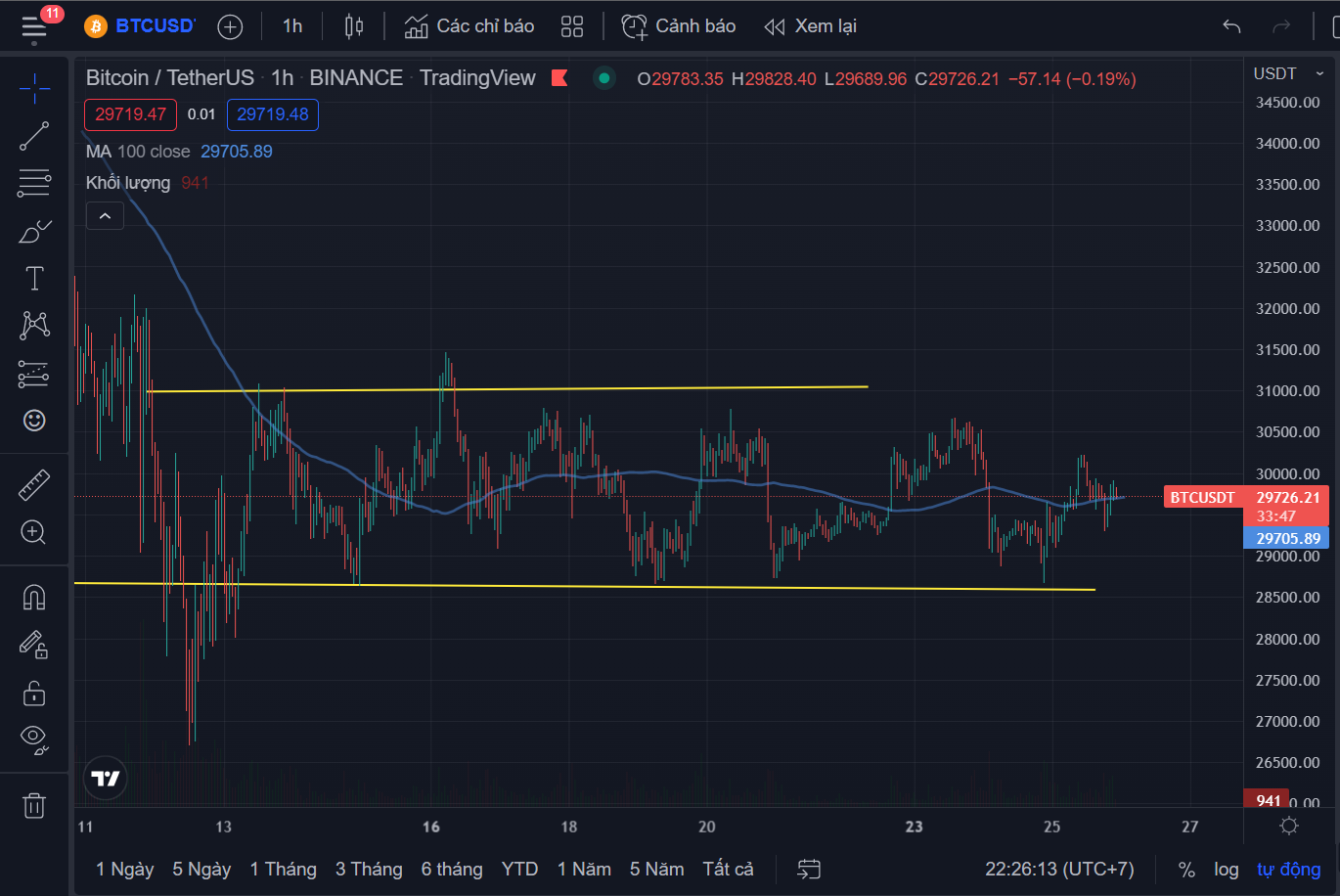Open the candlestick chart style menu
This screenshot has height=896, width=1340.
click(354, 26)
